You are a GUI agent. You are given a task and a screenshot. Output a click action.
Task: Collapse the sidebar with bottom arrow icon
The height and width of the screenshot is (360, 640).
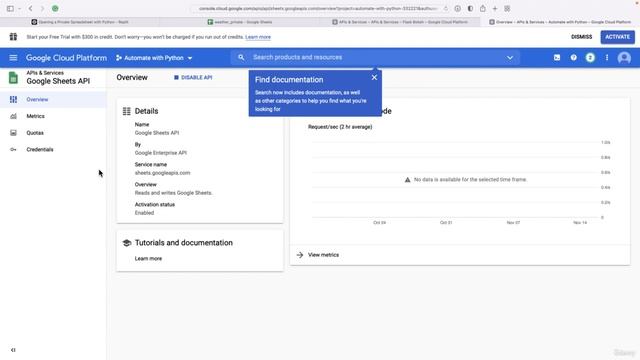click(x=13, y=350)
